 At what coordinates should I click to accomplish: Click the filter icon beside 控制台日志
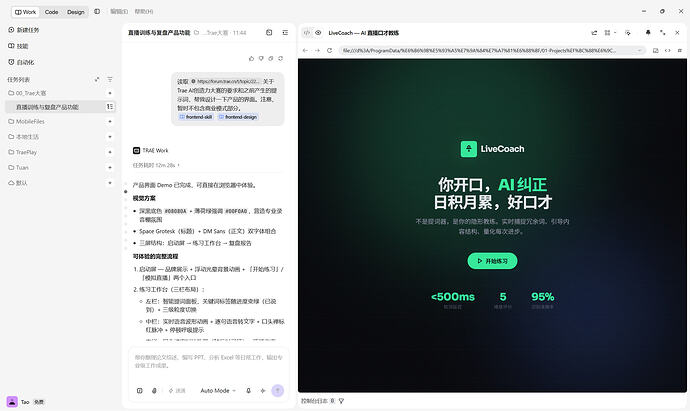click(x=341, y=401)
